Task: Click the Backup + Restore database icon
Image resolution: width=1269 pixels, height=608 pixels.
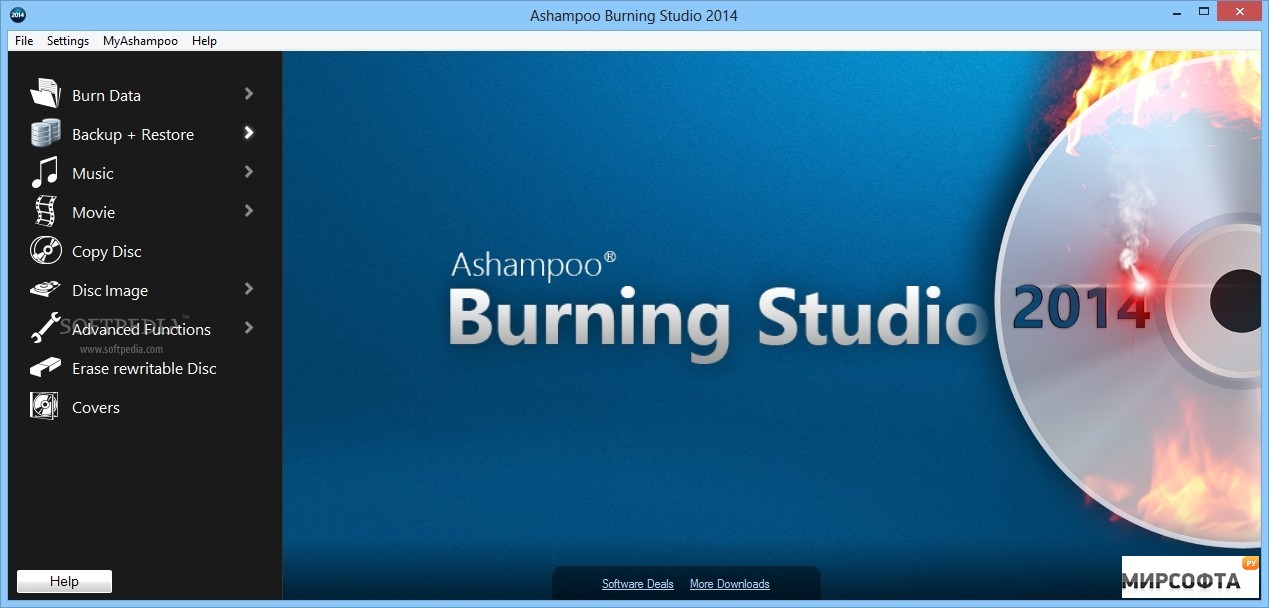Action: click(45, 133)
